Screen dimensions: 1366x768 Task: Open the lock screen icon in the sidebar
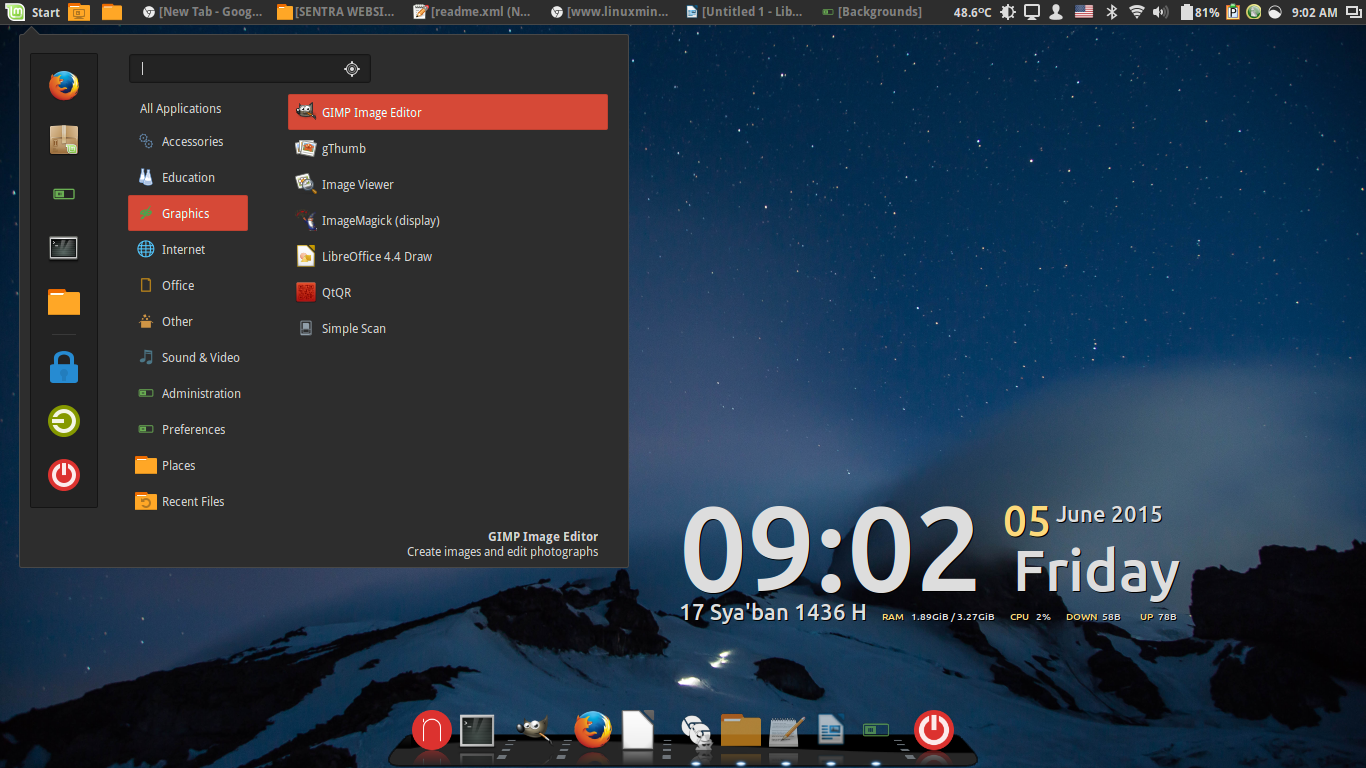click(63, 367)
